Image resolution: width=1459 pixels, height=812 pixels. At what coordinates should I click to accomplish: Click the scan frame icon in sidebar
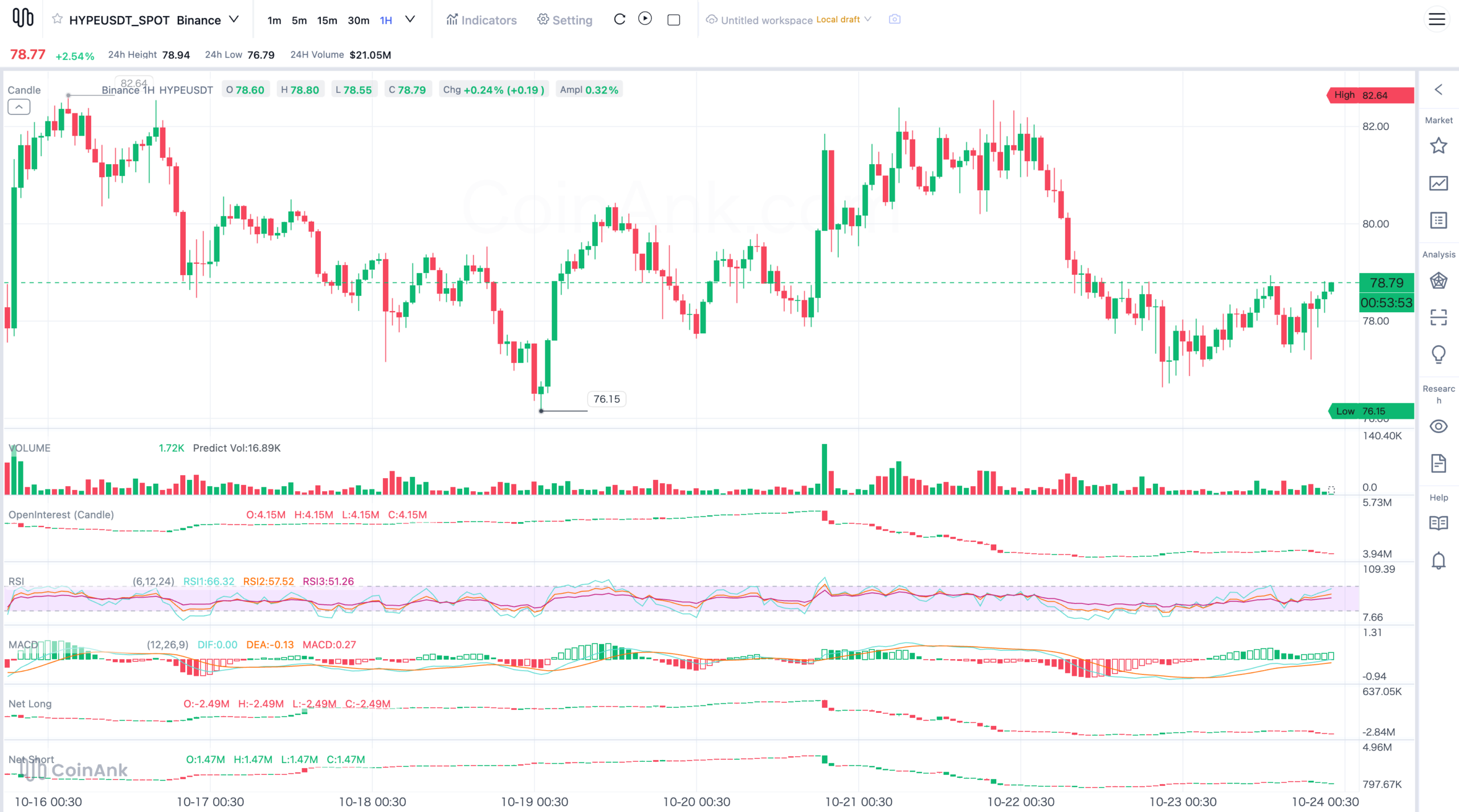pos(1438,317)
